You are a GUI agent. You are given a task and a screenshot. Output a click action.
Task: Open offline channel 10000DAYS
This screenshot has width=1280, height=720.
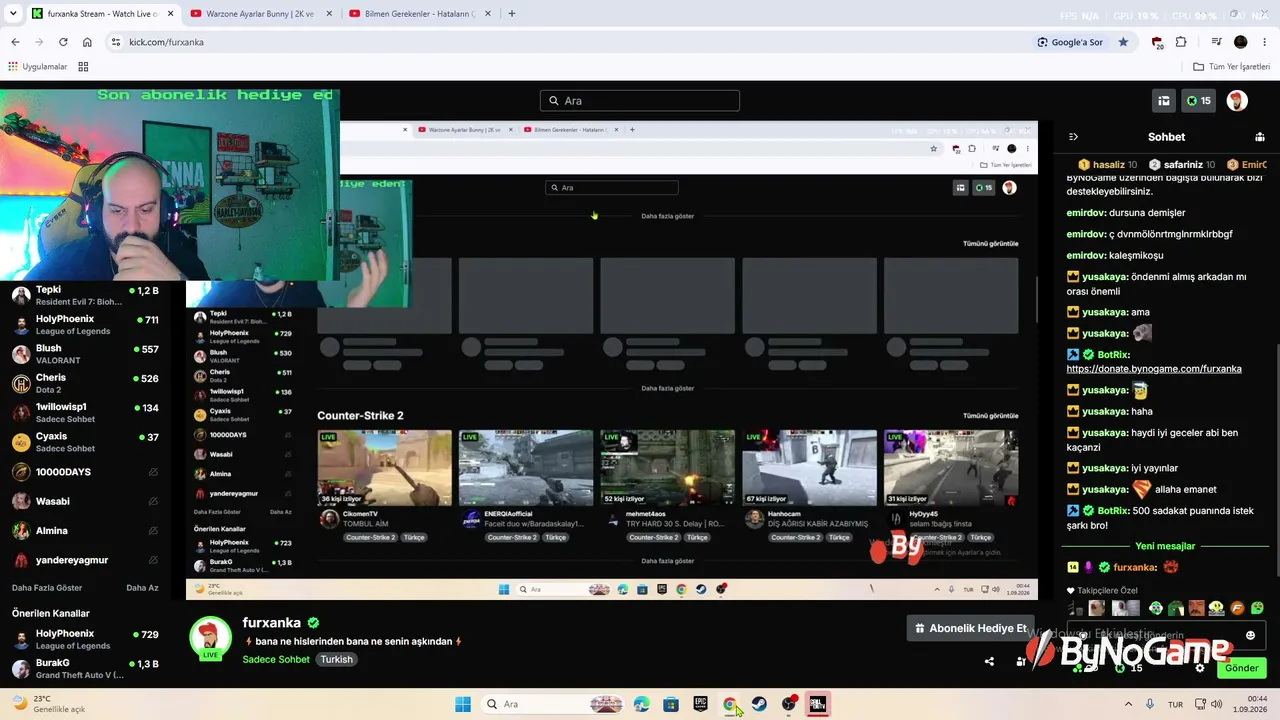click(85, 472)
